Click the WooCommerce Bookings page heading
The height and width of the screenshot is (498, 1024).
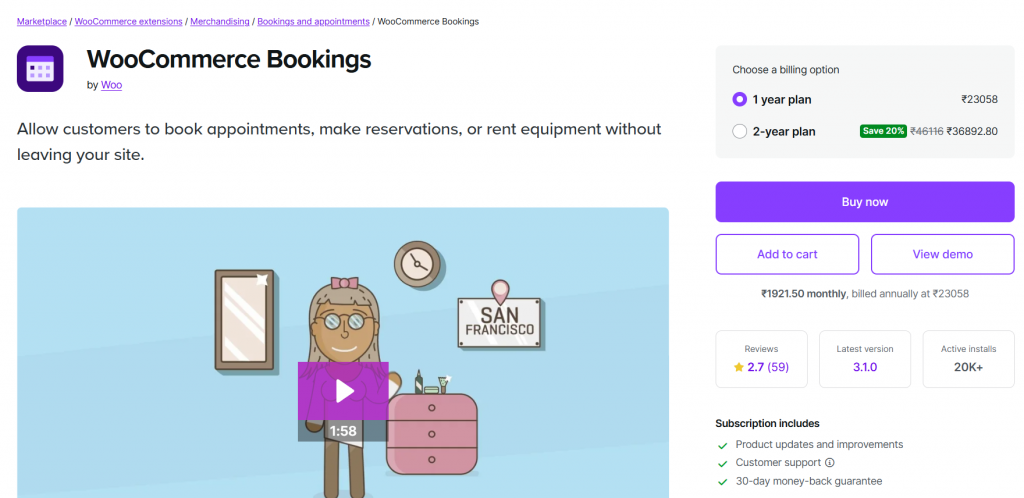229,59
